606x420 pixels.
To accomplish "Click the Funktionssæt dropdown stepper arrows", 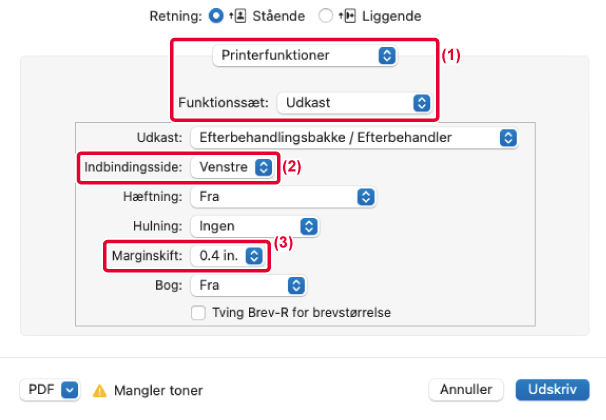I will click(x=422, y=103).
